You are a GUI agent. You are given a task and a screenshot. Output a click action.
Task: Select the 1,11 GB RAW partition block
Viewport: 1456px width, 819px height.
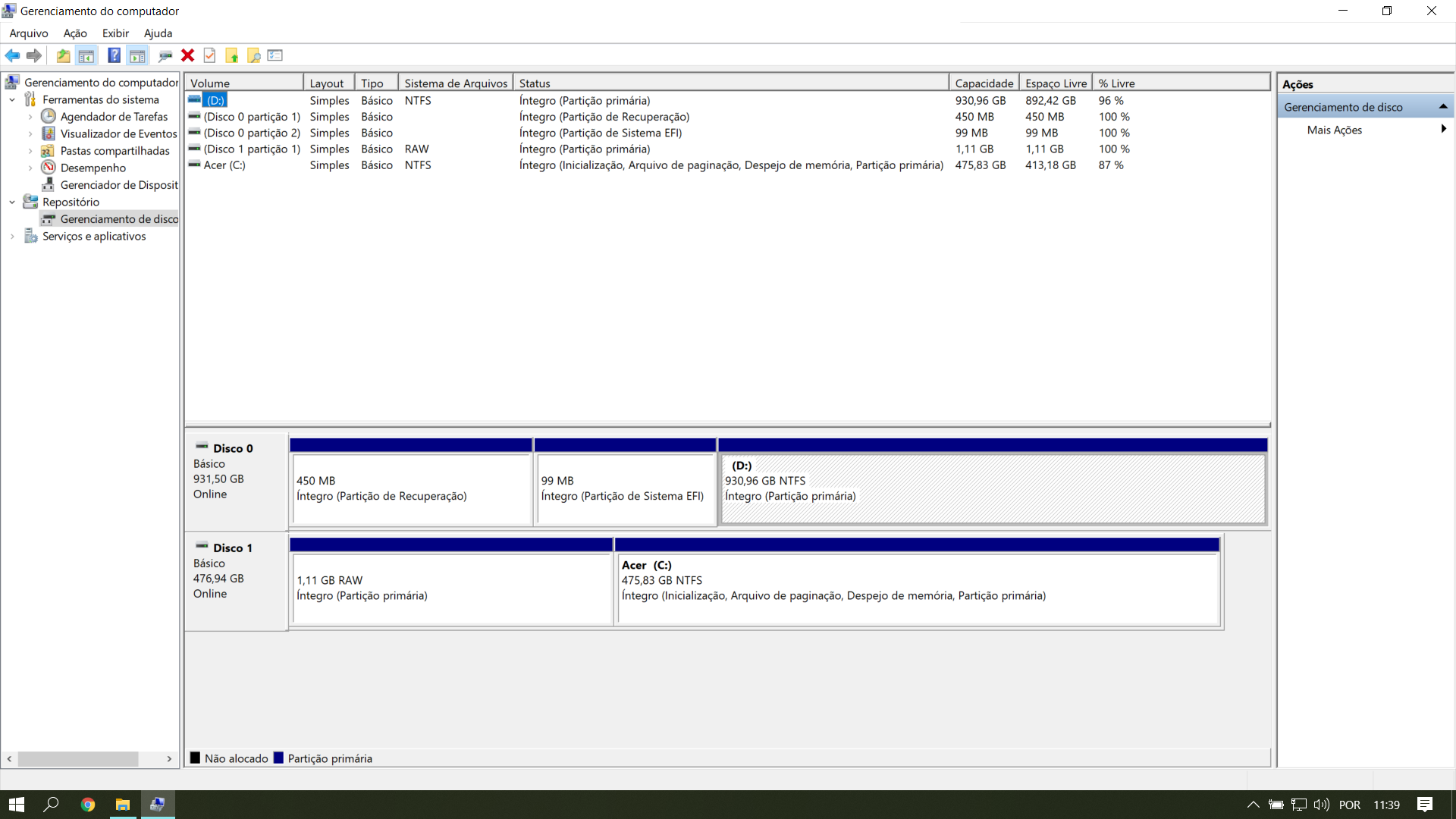451,588
